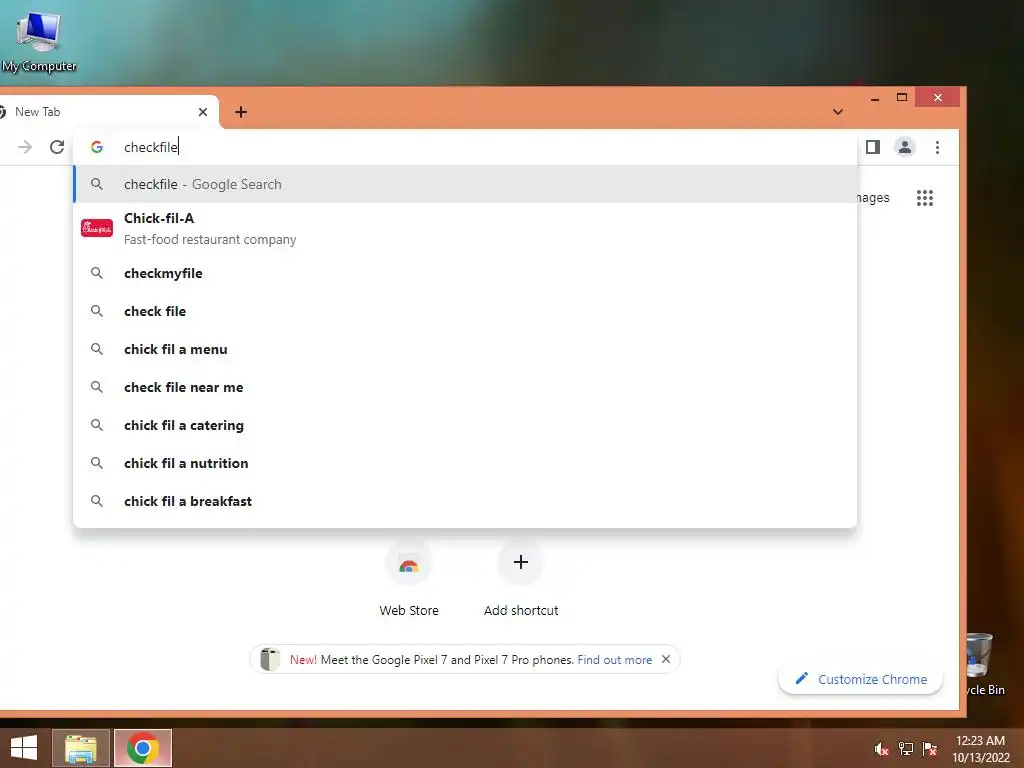The height and width of the screenshot is (768, 1024).
Task: Follow the 'Find out more' Pixel link
Action: click(615, 660)
